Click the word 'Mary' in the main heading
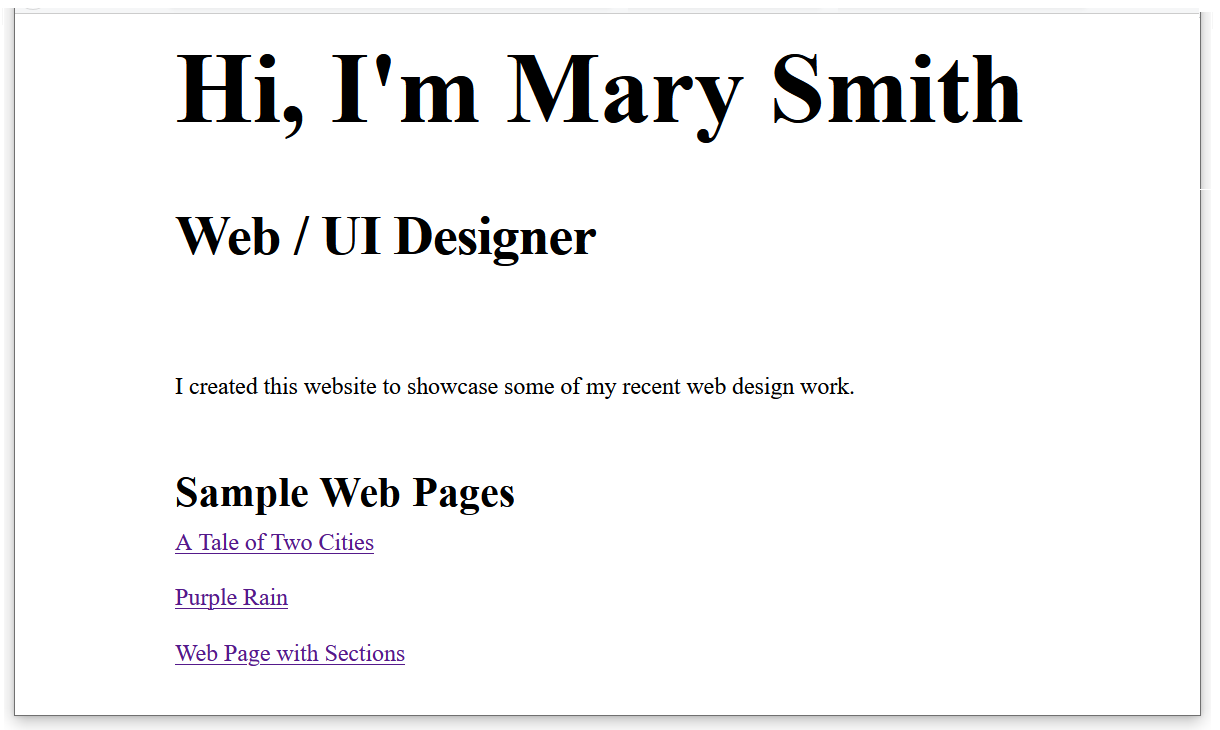1220x730 pixels. [624, 90]
